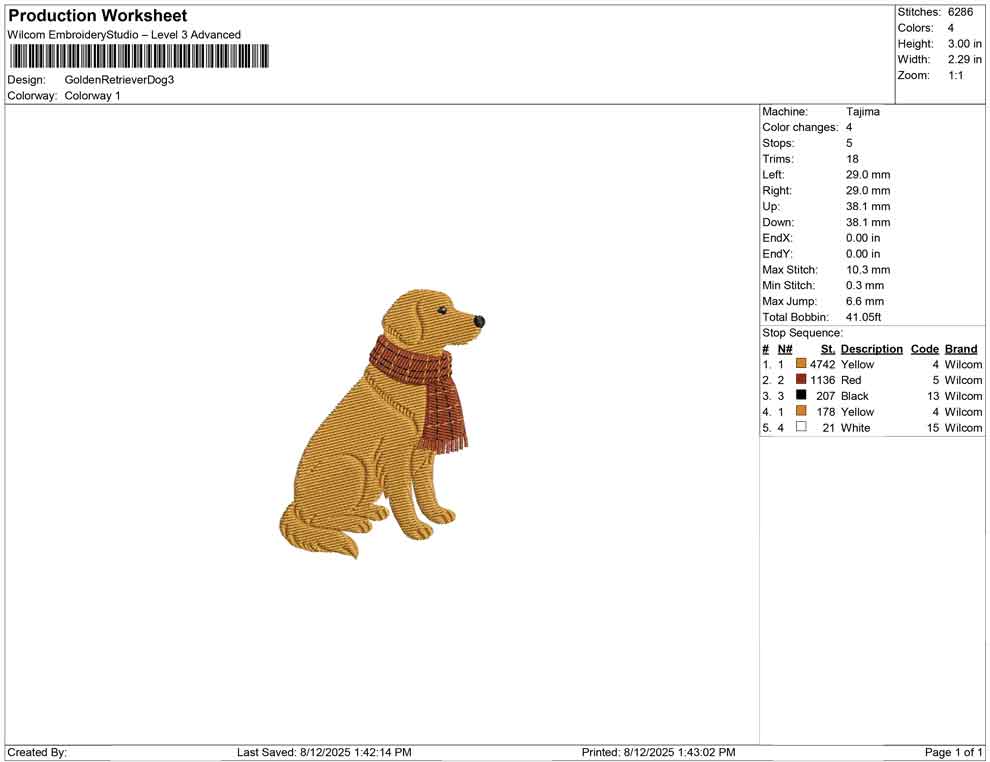The width and height of the screenshot is (990, 762).
Task: Click the Machine value Tajima
Action: tap(862, 112)
